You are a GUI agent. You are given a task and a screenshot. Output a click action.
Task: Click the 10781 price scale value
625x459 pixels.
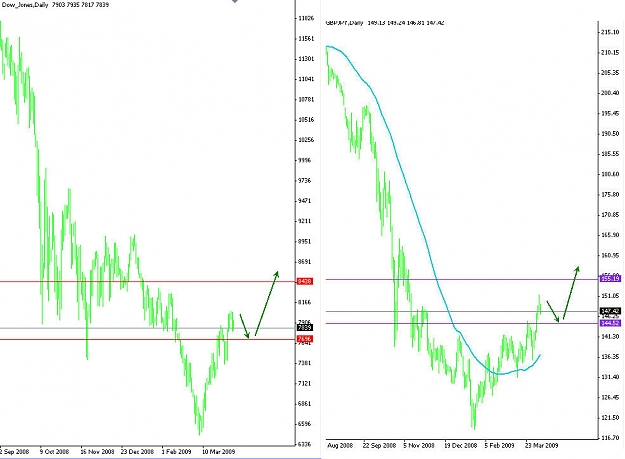click(306, 99)
